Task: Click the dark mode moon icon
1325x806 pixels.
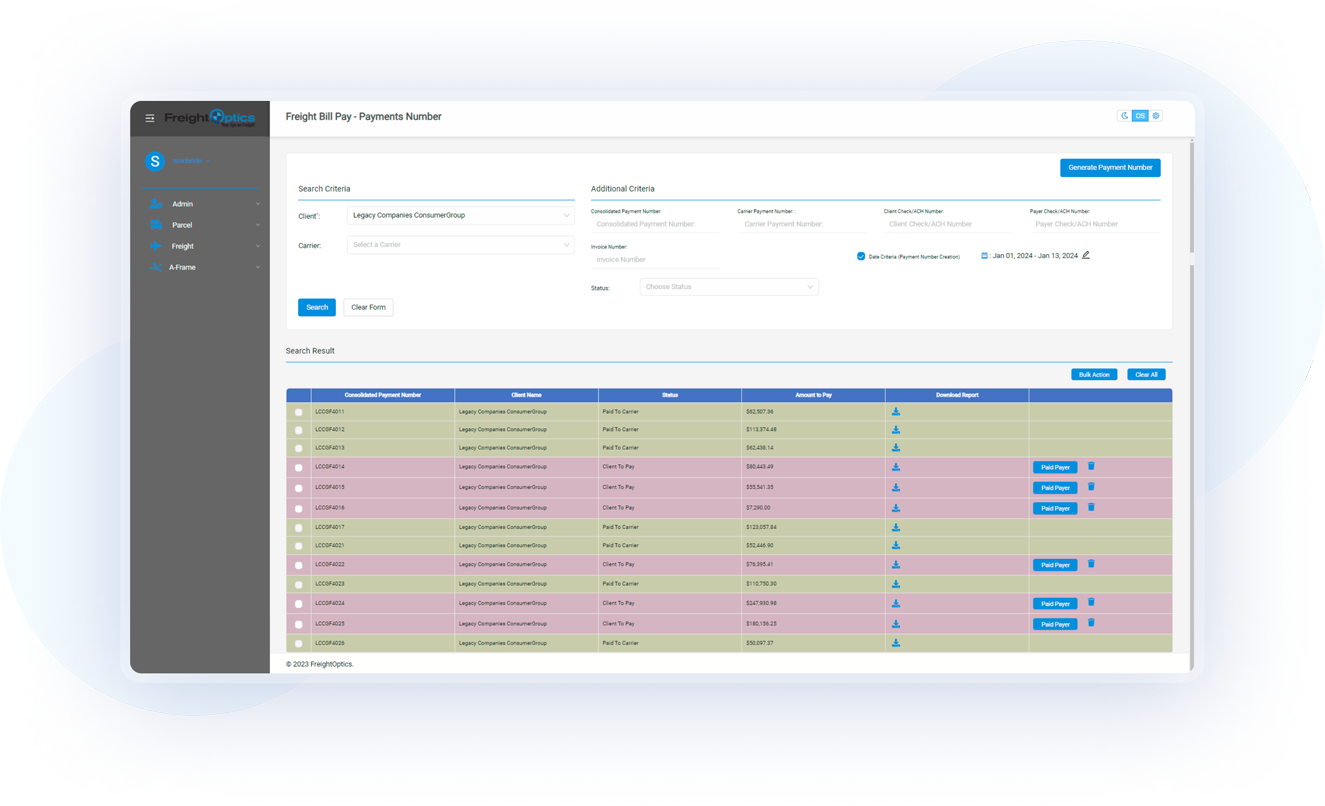Action: (x=1125, y=116)
